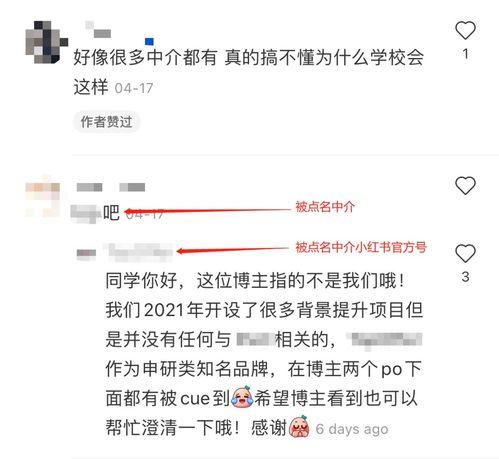Tap the heart beside the 吧 comment

(465, 185)
